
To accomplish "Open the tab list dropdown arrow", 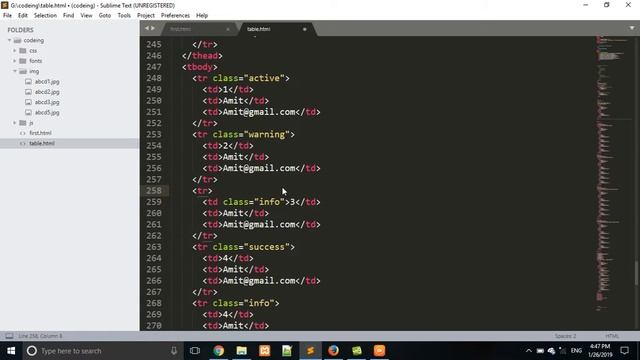I will pyautogui.click(x=631, y=28).
